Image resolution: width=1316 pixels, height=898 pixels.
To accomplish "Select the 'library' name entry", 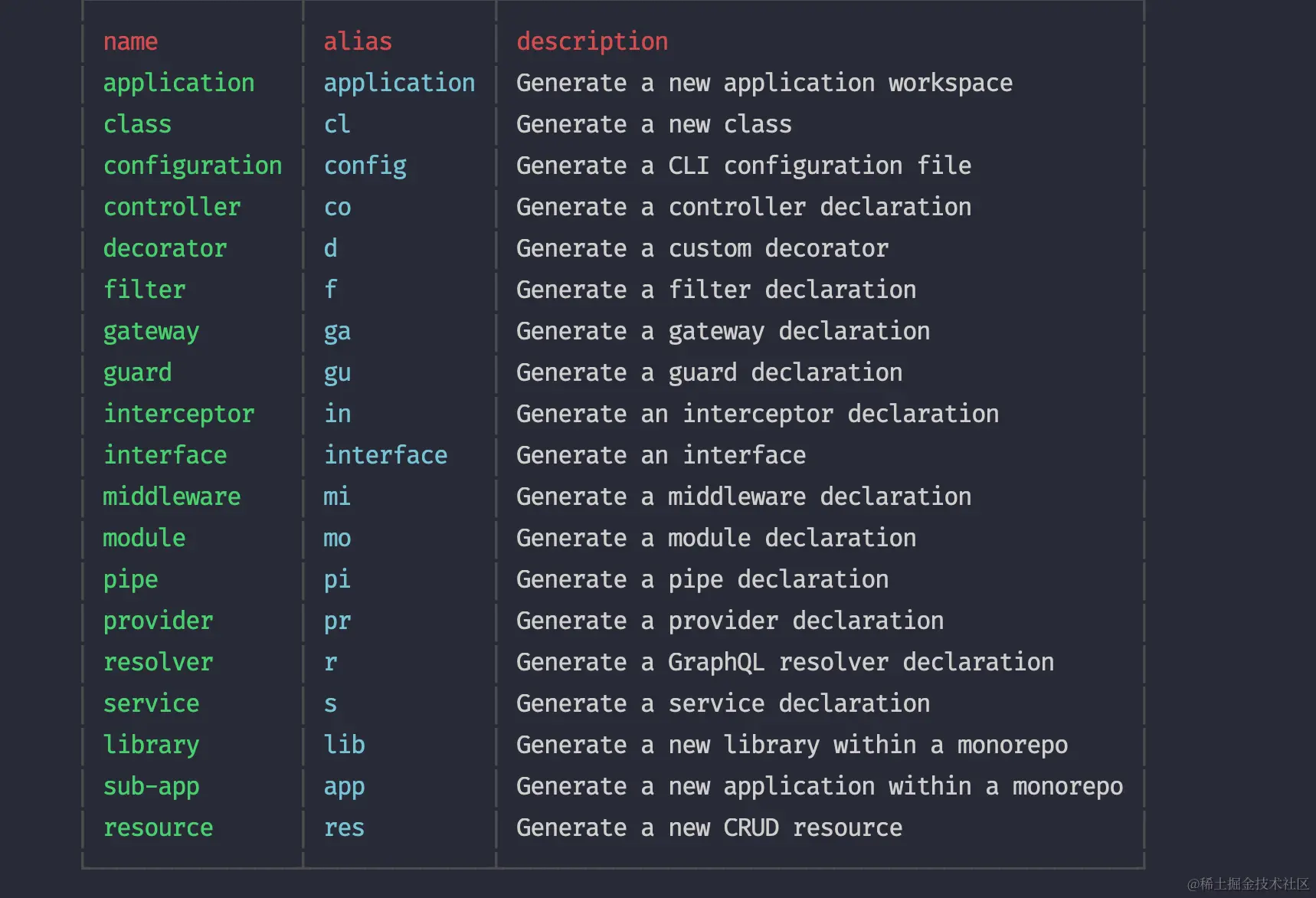I will click(152, 745).
